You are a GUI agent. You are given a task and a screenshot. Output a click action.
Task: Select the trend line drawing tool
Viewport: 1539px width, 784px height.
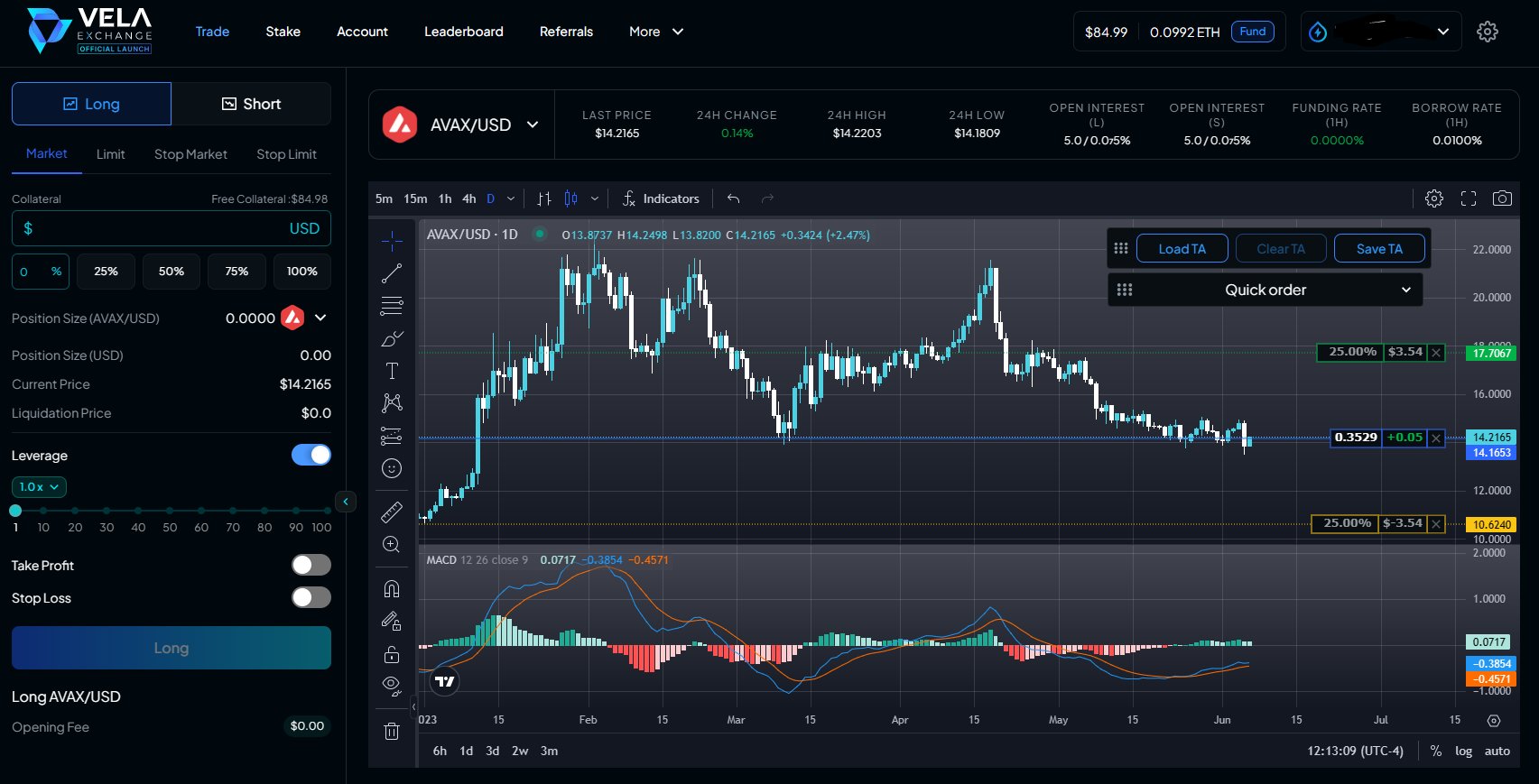pyautogui.click(x=392, y=273)
